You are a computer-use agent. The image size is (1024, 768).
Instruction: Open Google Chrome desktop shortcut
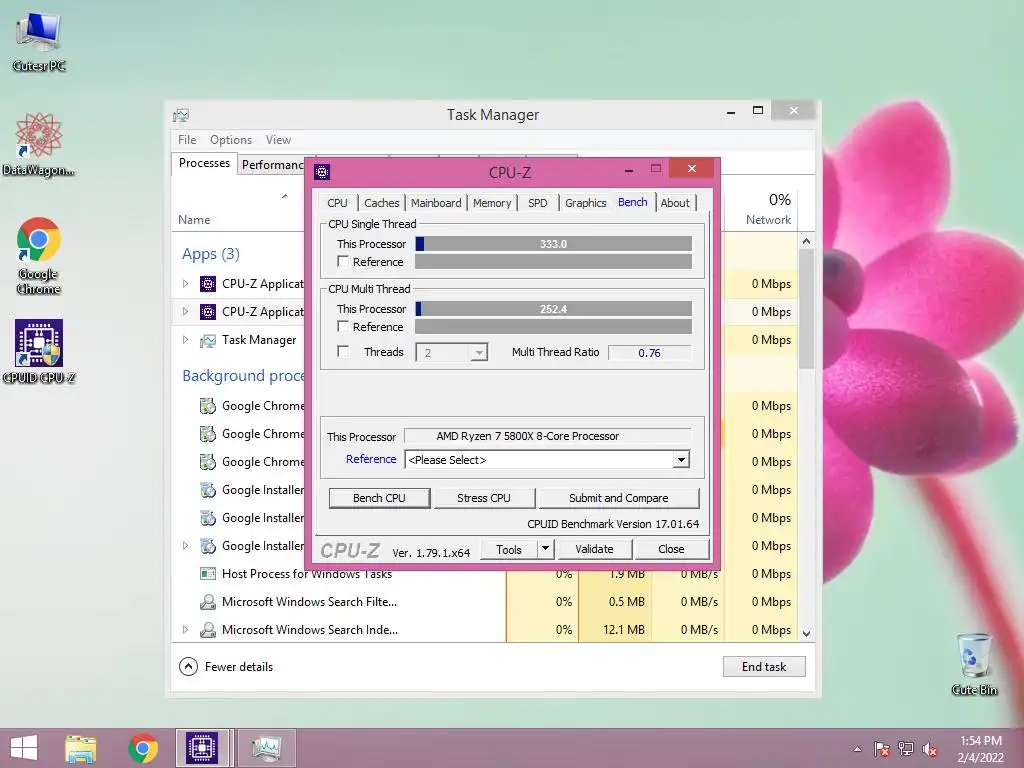(x=39, y=255)
